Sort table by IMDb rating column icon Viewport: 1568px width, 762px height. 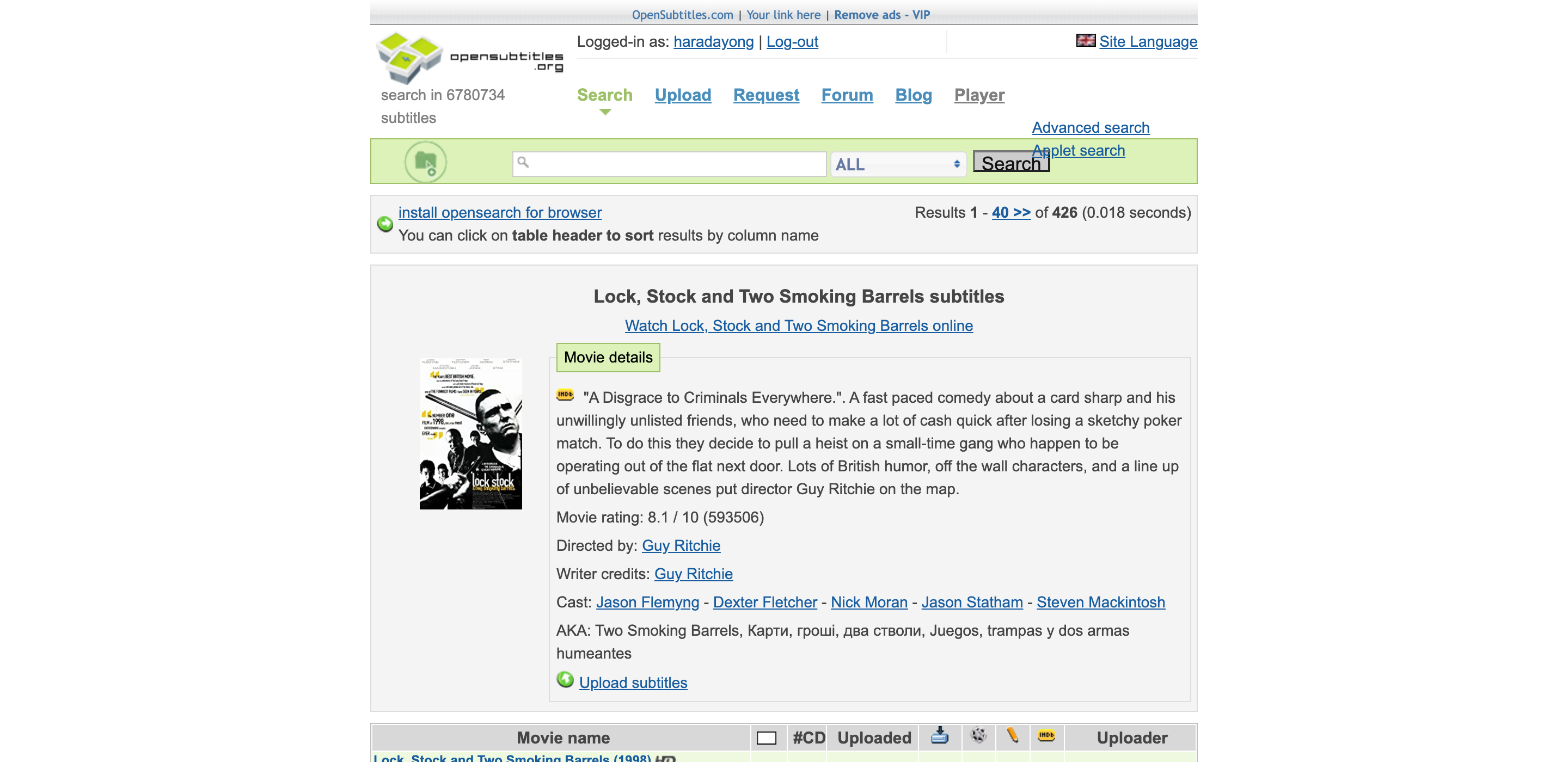(1046, 736)
